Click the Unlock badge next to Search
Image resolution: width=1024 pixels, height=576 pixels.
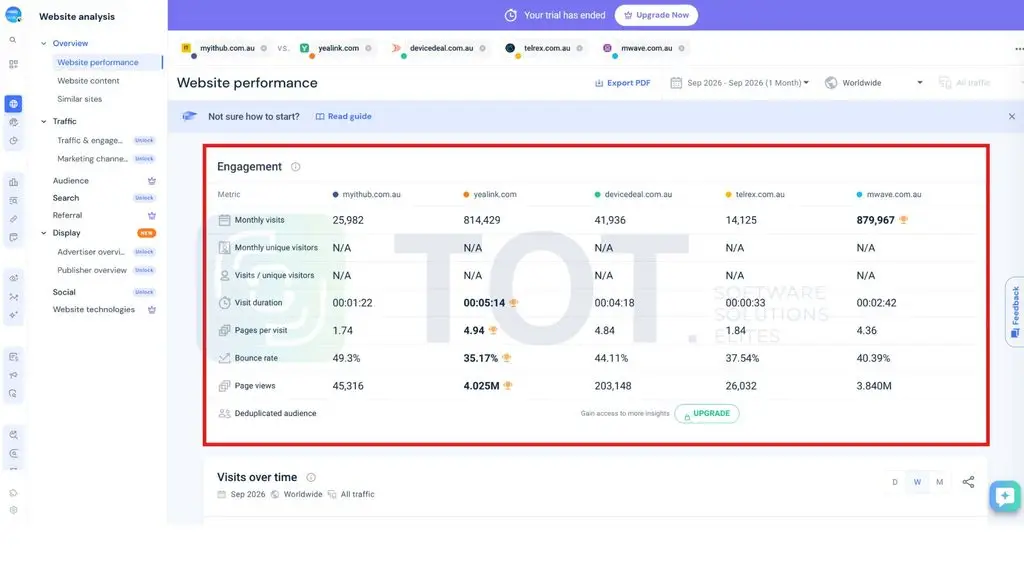point(144,198)
